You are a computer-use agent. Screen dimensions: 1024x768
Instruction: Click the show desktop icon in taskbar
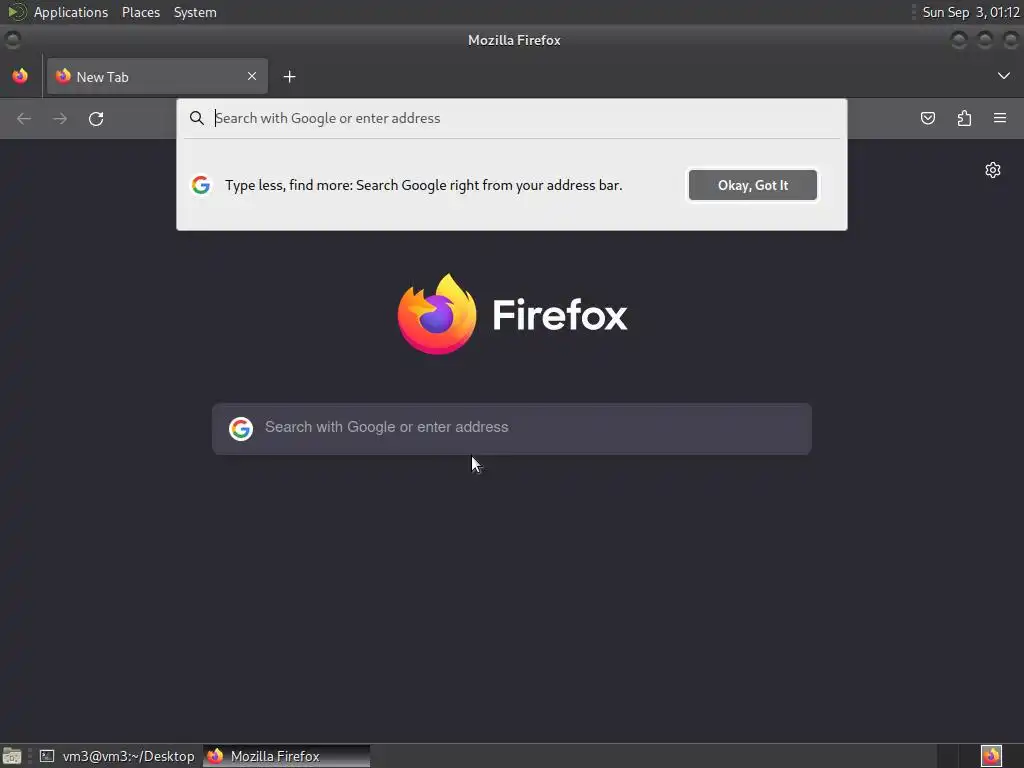click(x=12, y=756)
